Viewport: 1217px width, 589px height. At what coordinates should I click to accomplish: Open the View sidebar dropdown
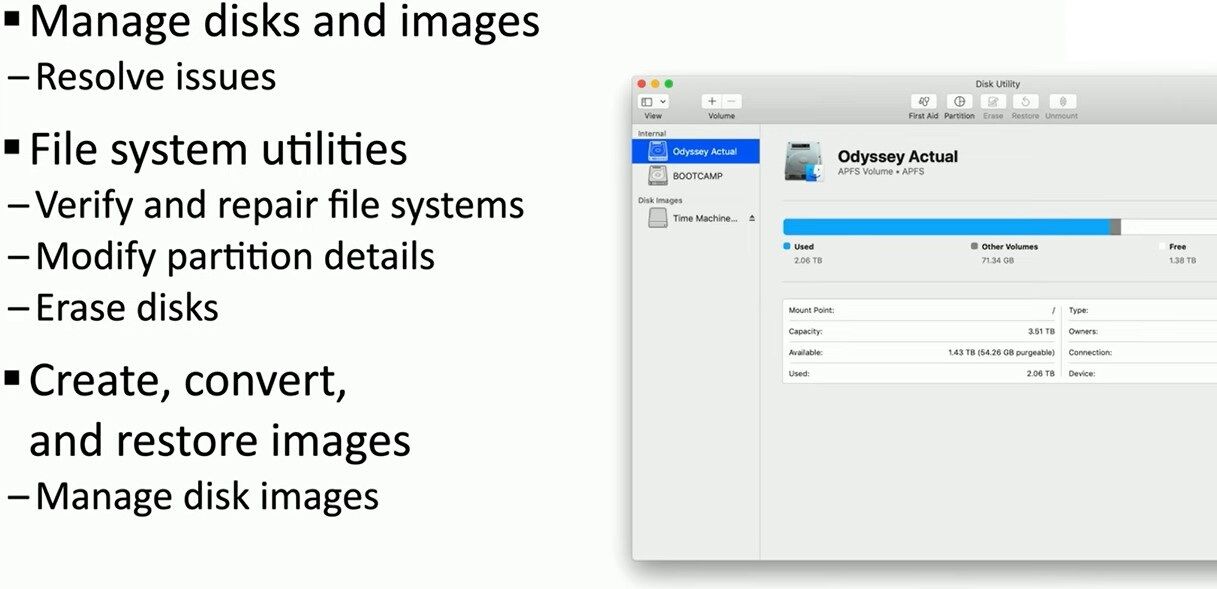(653, 102)
